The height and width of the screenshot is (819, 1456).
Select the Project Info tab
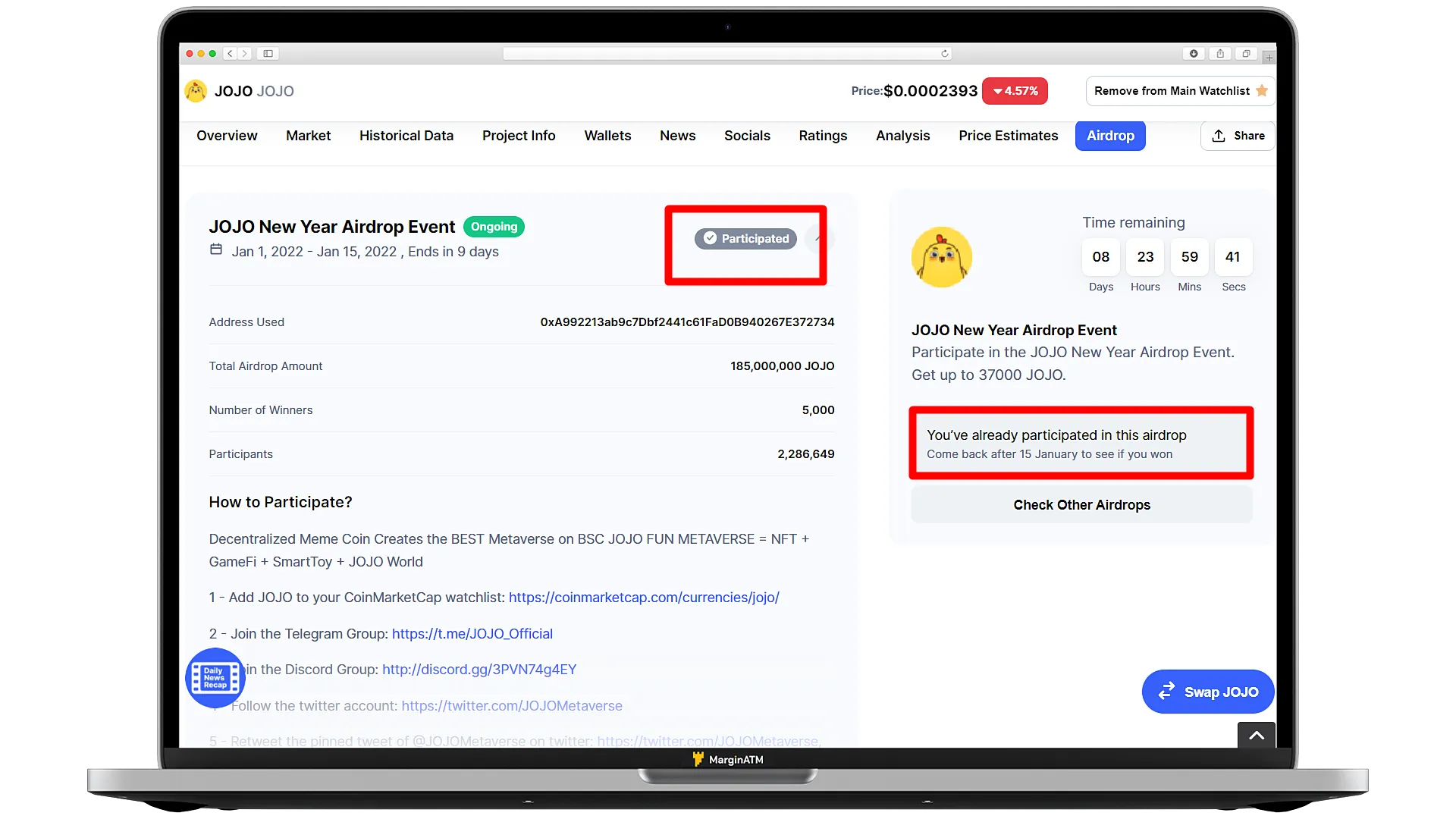click(519, 136)
